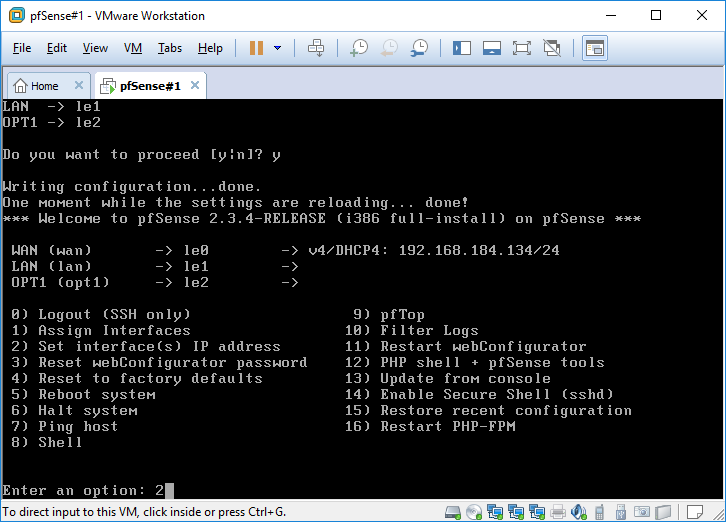Click the '2) Set interface(s) IP address' line
The image size is (726, 522).
click(x=146, y=346)
